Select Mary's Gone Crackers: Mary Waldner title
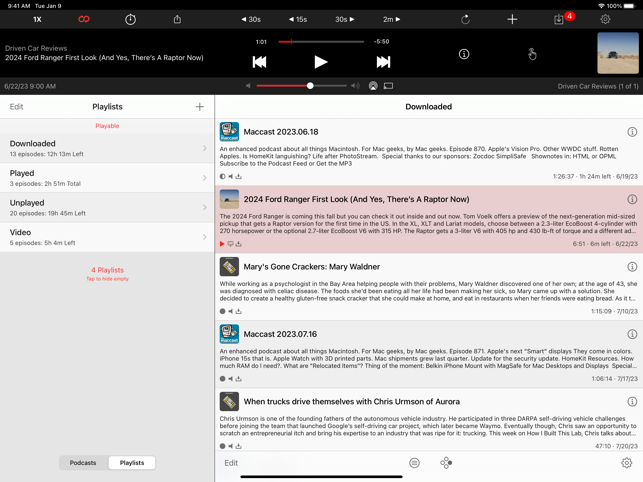Image resolution: width=643 pixels, height=482 pixels. click(312, 267)
